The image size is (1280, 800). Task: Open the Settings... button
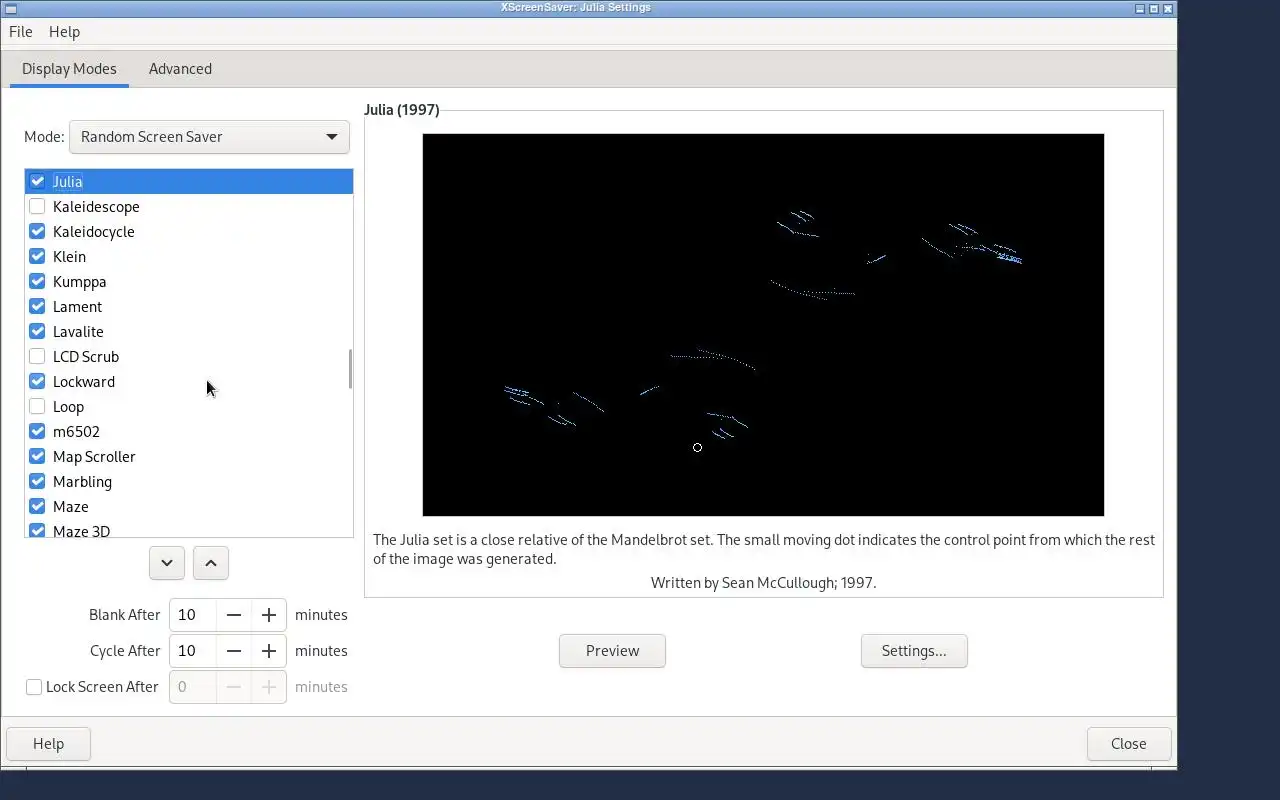(914, 651)
